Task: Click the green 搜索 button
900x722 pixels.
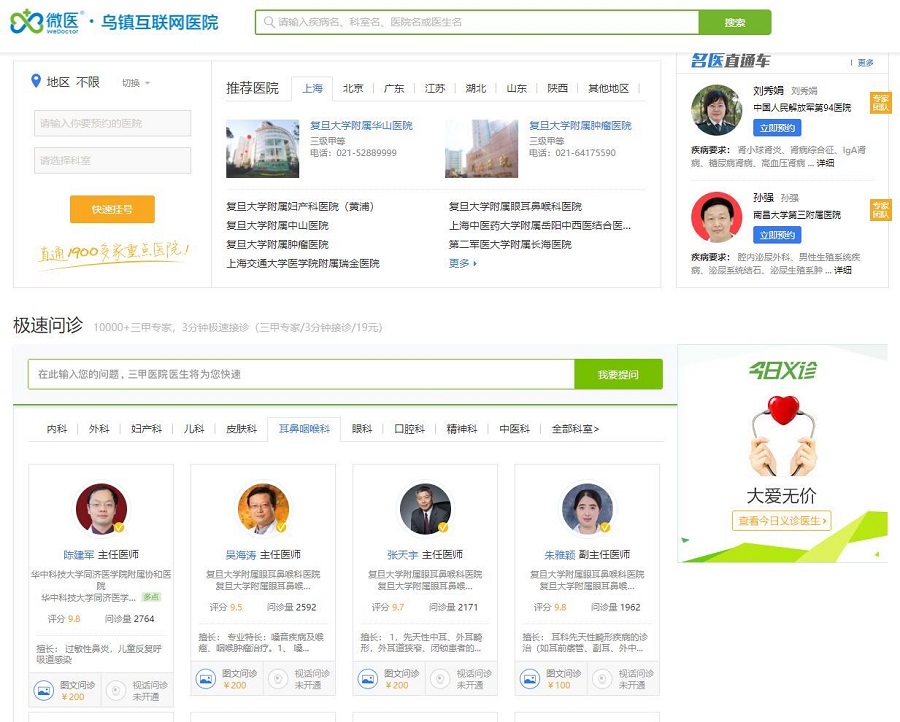Action: (735, 22)
